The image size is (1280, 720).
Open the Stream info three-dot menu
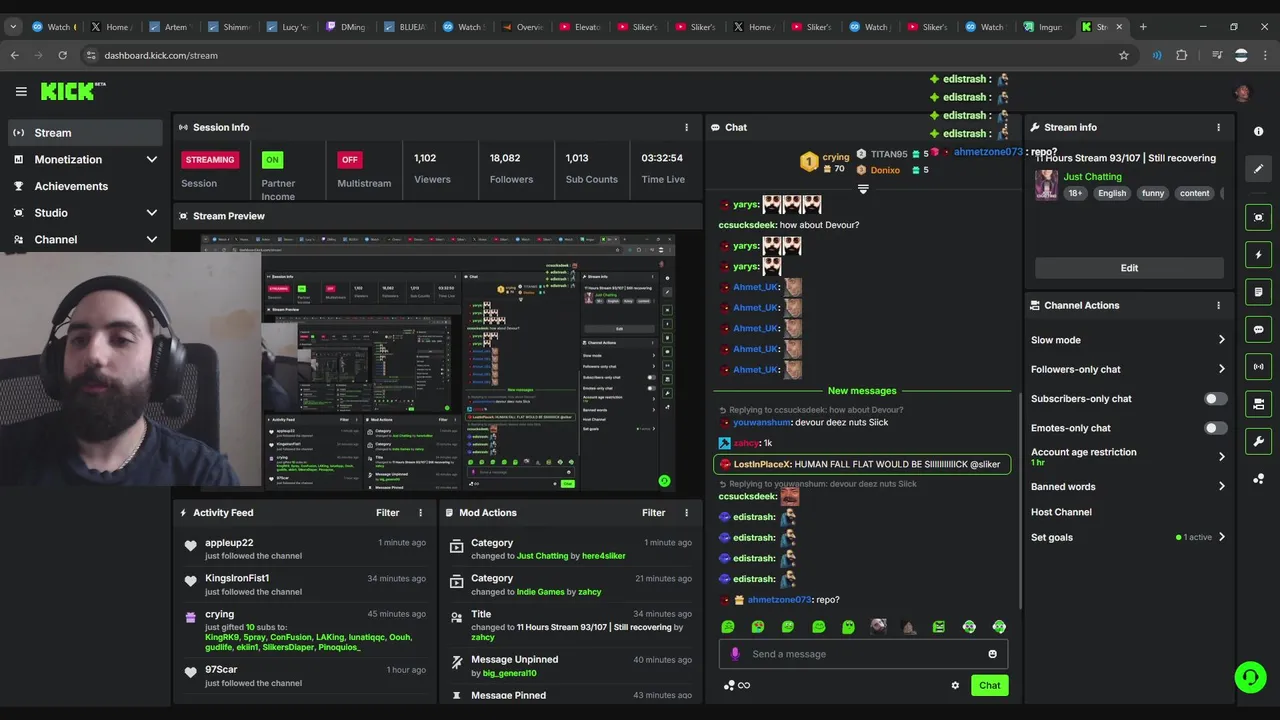tap(1218, 127)
